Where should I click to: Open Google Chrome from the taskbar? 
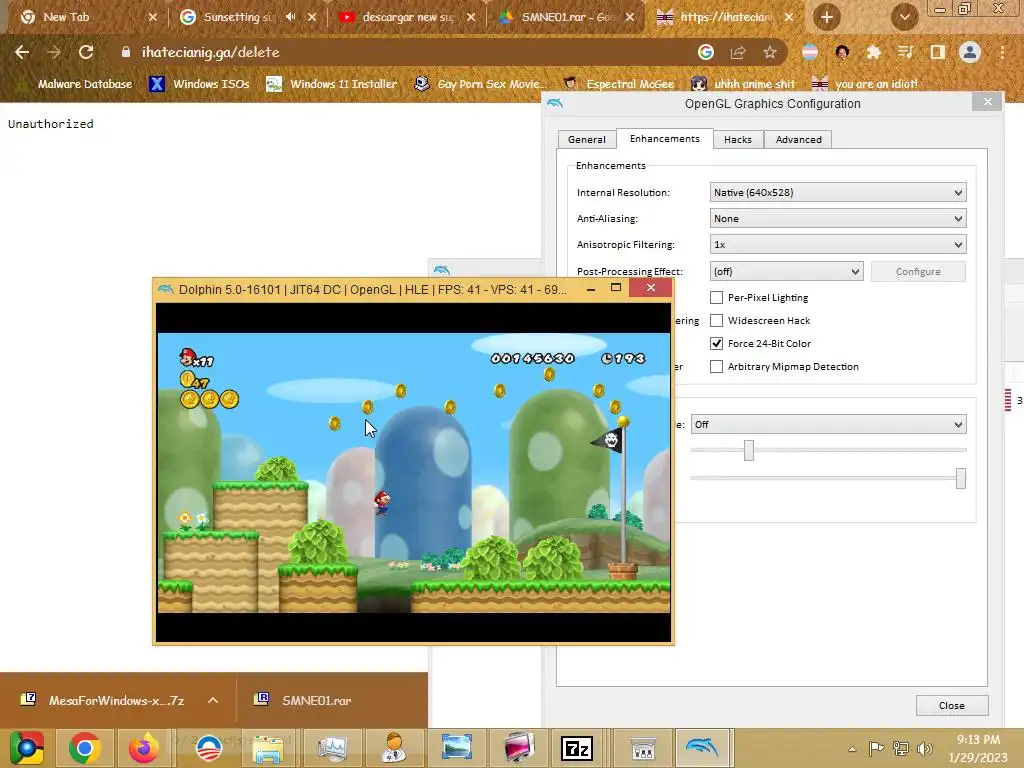84,748
